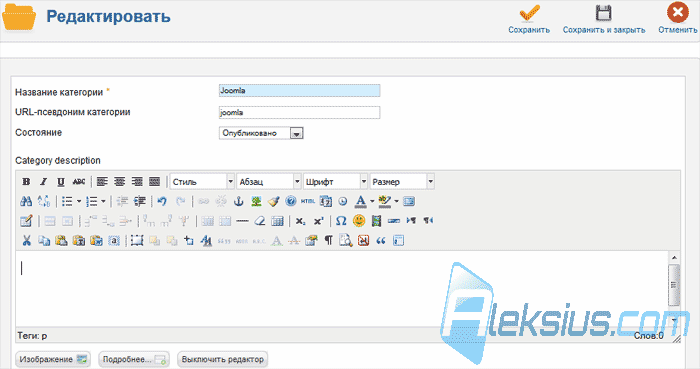Click Сохранить in top toolbar
The height and width of the screenshot is (369, 700).
529,19
